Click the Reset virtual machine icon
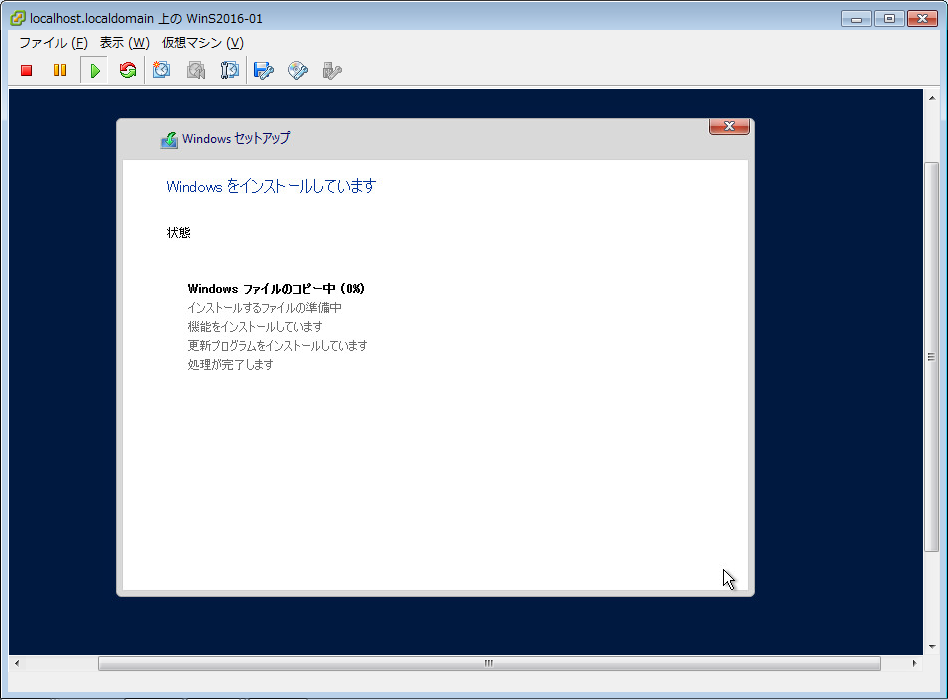This screenshot has height=700, width=948. (128, 71)
